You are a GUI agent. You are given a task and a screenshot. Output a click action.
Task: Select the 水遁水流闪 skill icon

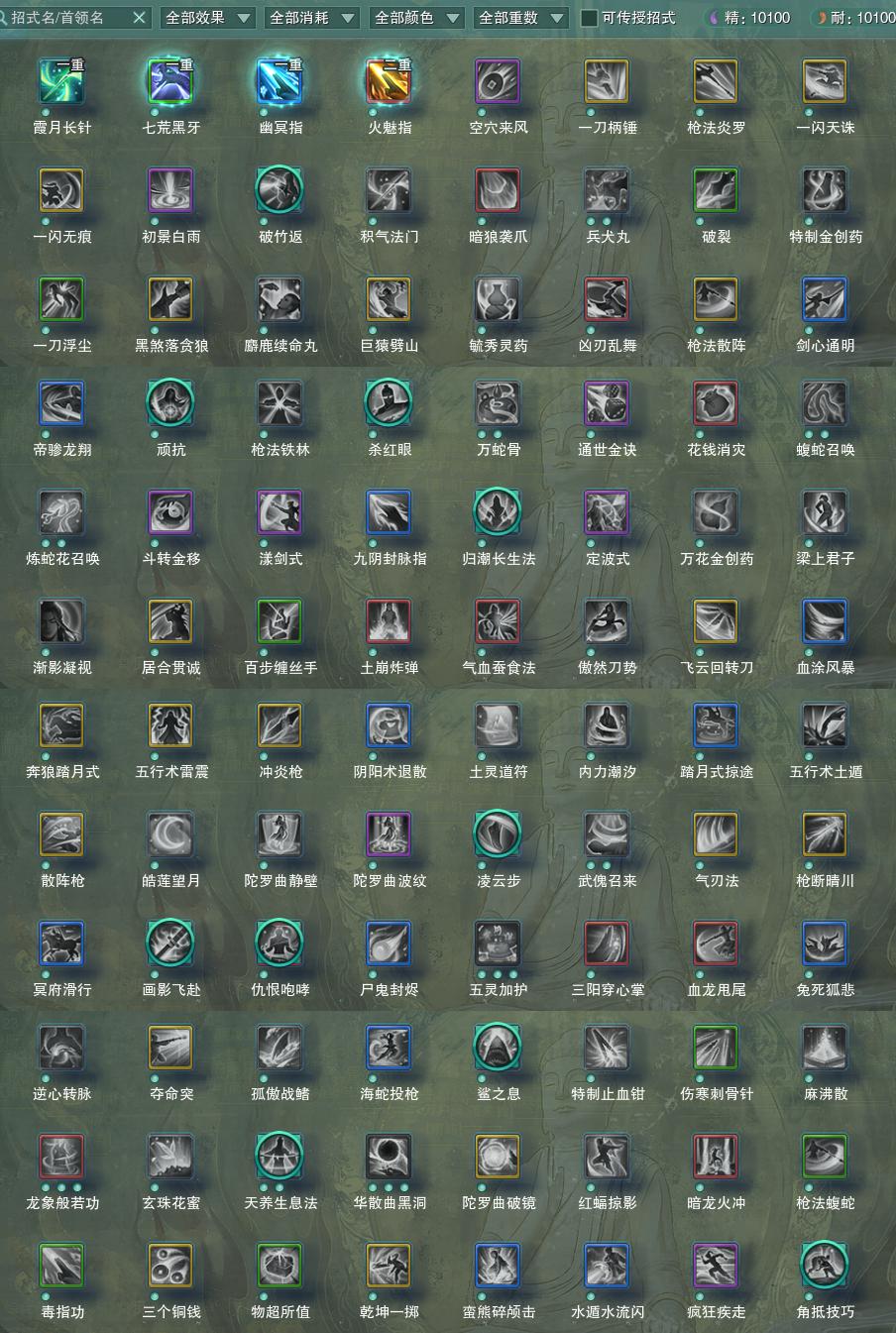(x=608, y=1267)
